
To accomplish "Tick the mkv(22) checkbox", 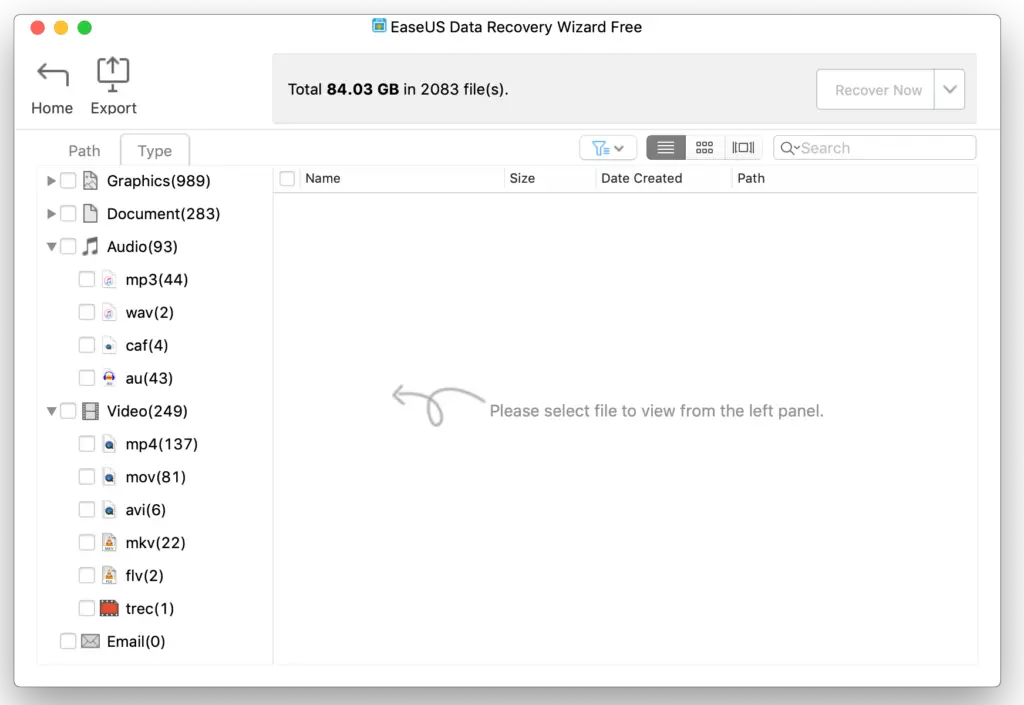I will click(x=86, y=542).
